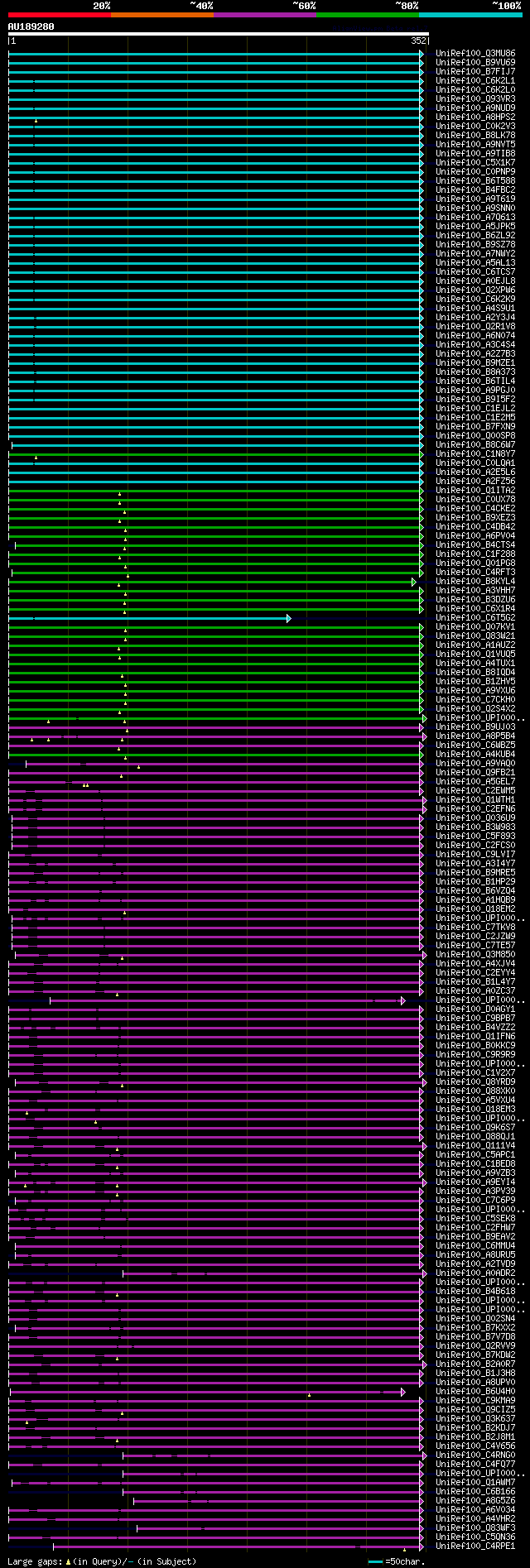The width and height of the screenshot is (530, 1568).
Task: Select hit label UniRef100_B9MZE1
Action: (475, 362)
